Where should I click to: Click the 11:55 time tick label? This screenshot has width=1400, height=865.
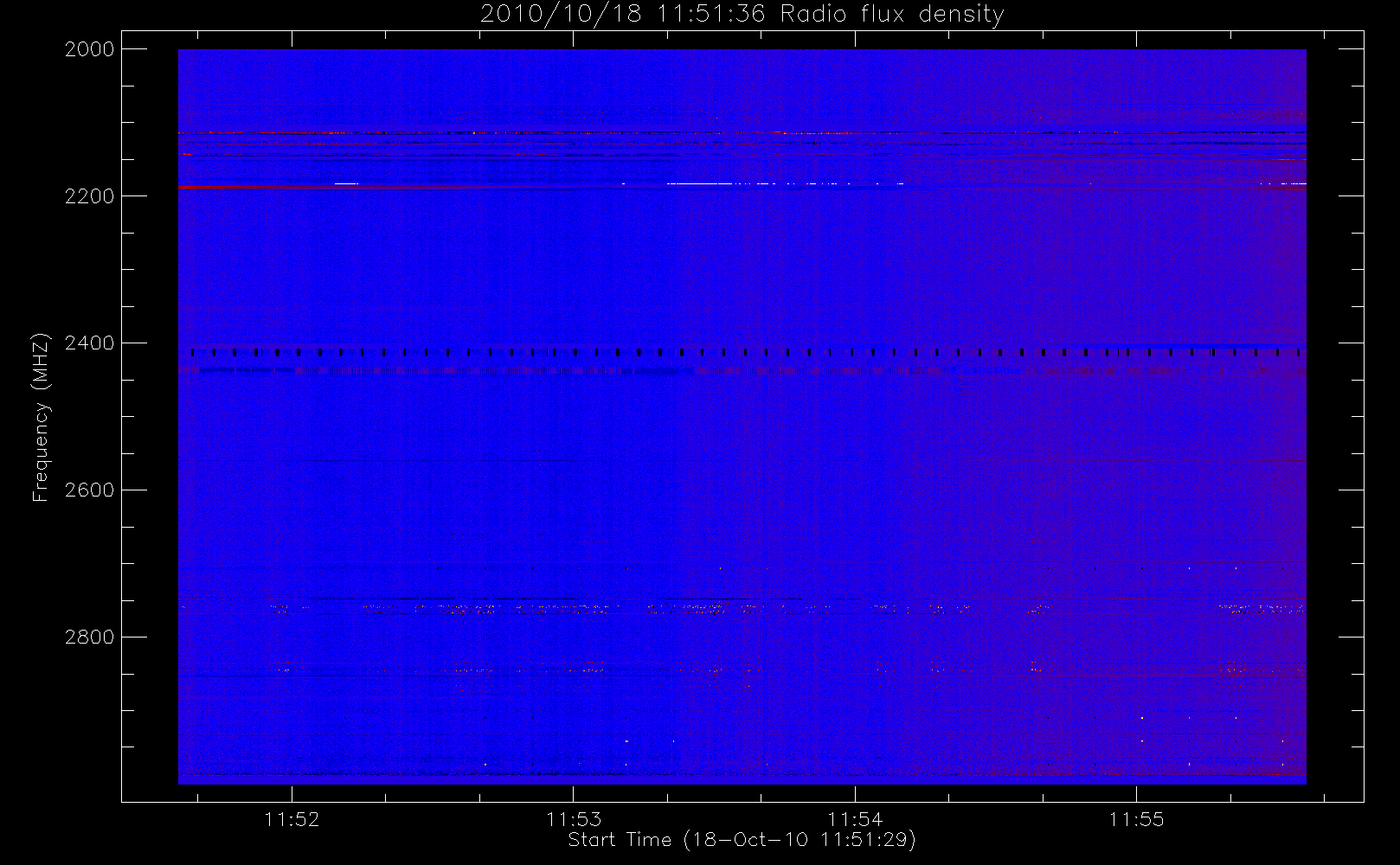[1136, 819]
